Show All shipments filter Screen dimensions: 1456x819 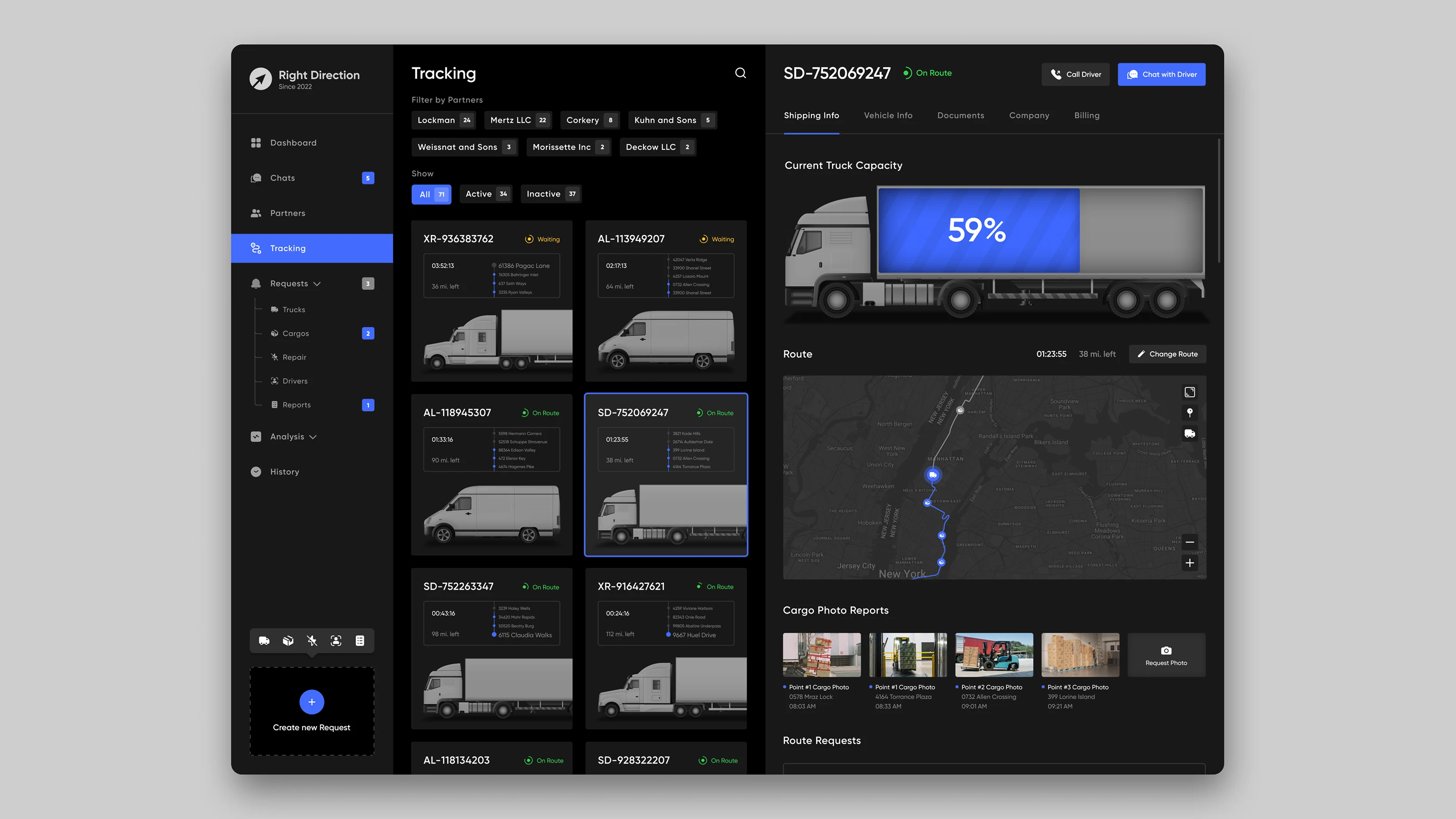click(431, 194)
